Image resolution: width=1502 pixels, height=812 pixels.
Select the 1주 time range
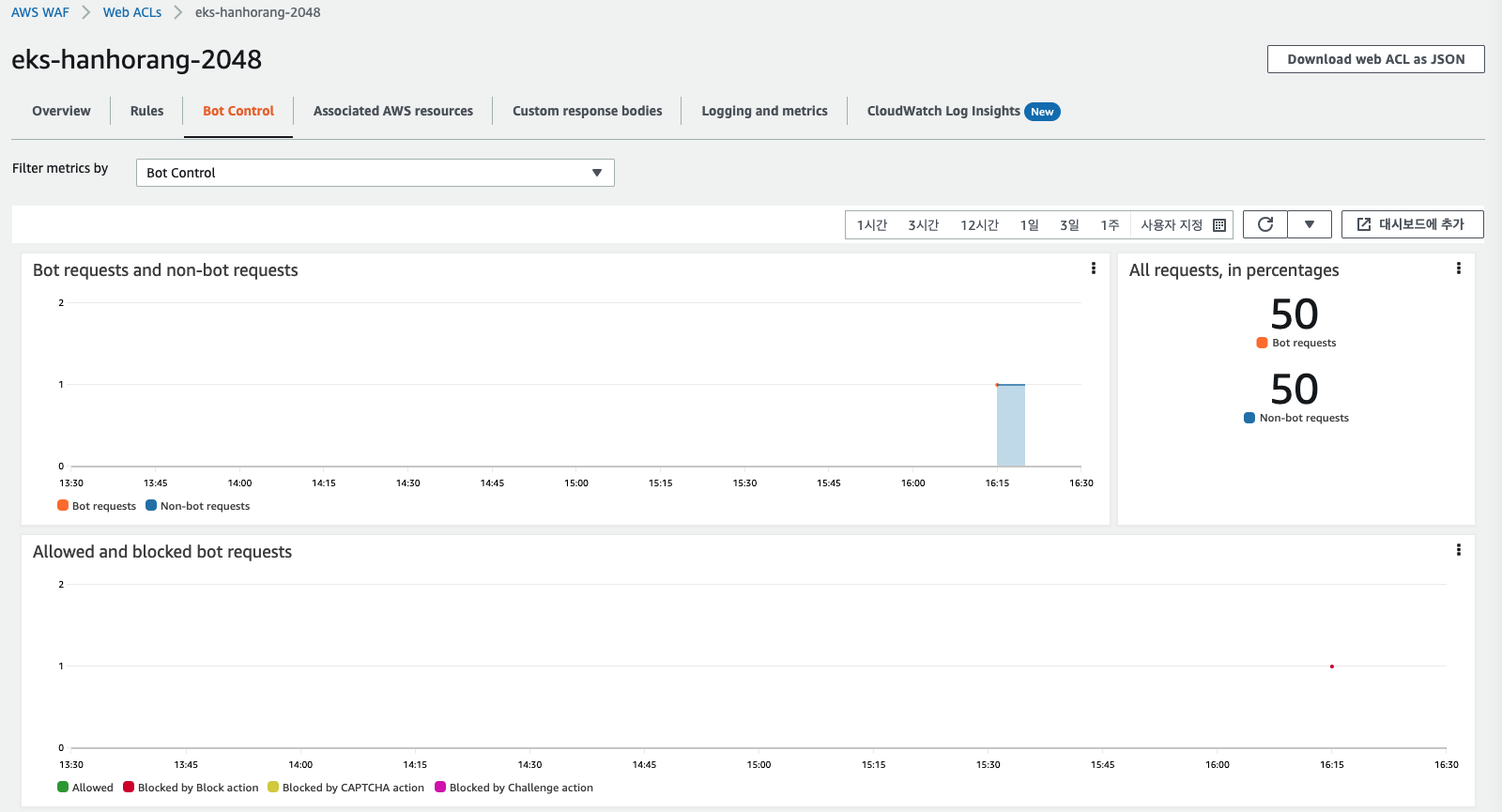pos(1110,225)
